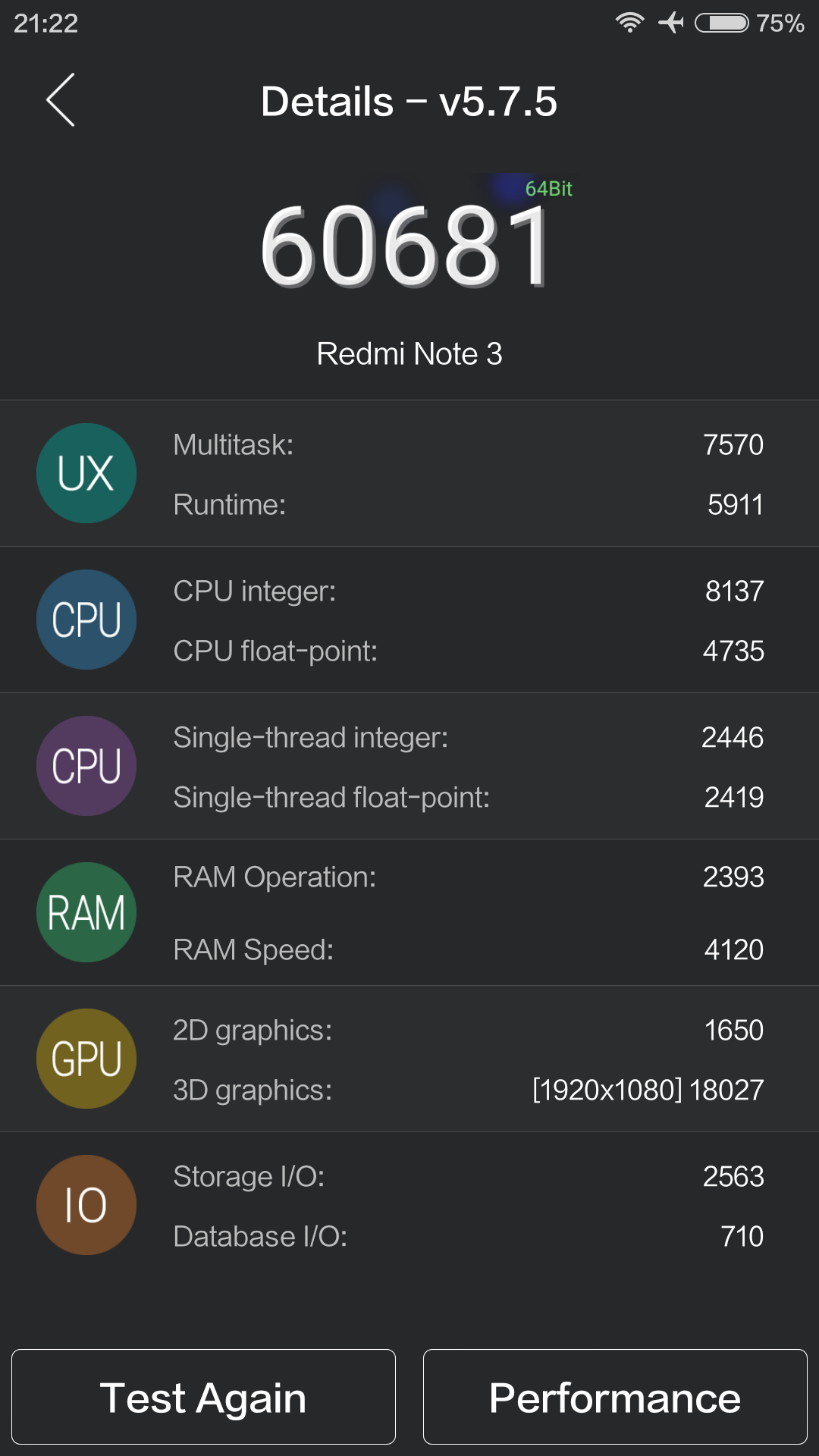
Task: Select the RAM Speed score row
Action: [x=468, y=950]
